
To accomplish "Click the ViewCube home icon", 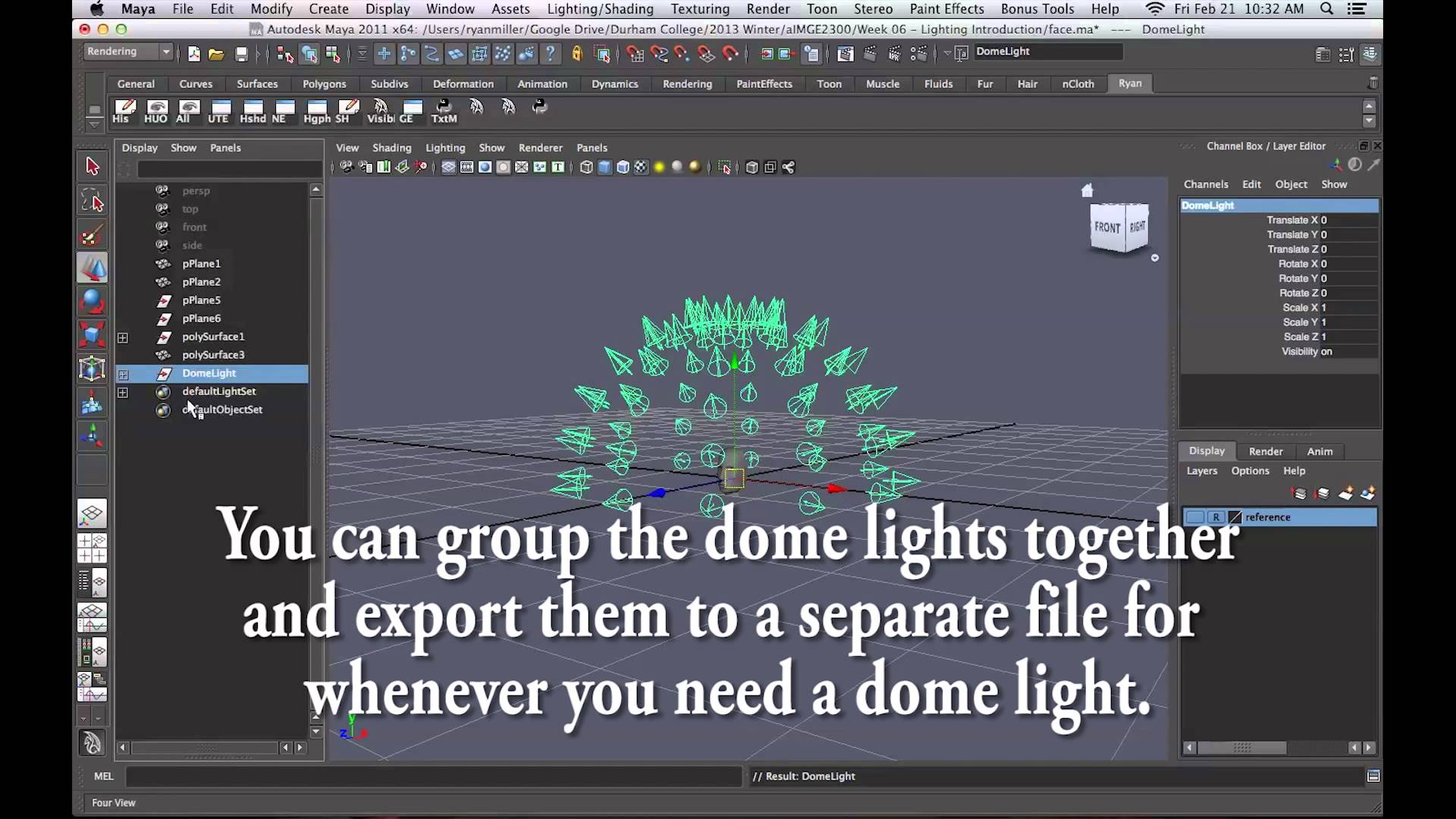I will pos(1087,190).
